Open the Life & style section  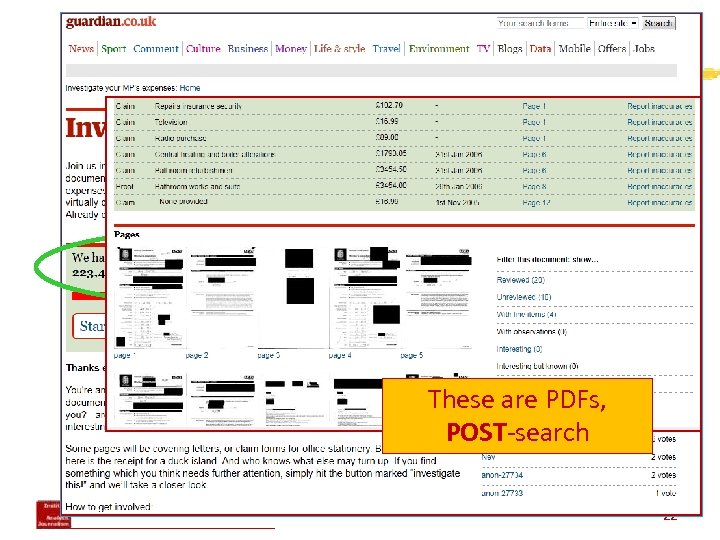click(x=339, y=49)
